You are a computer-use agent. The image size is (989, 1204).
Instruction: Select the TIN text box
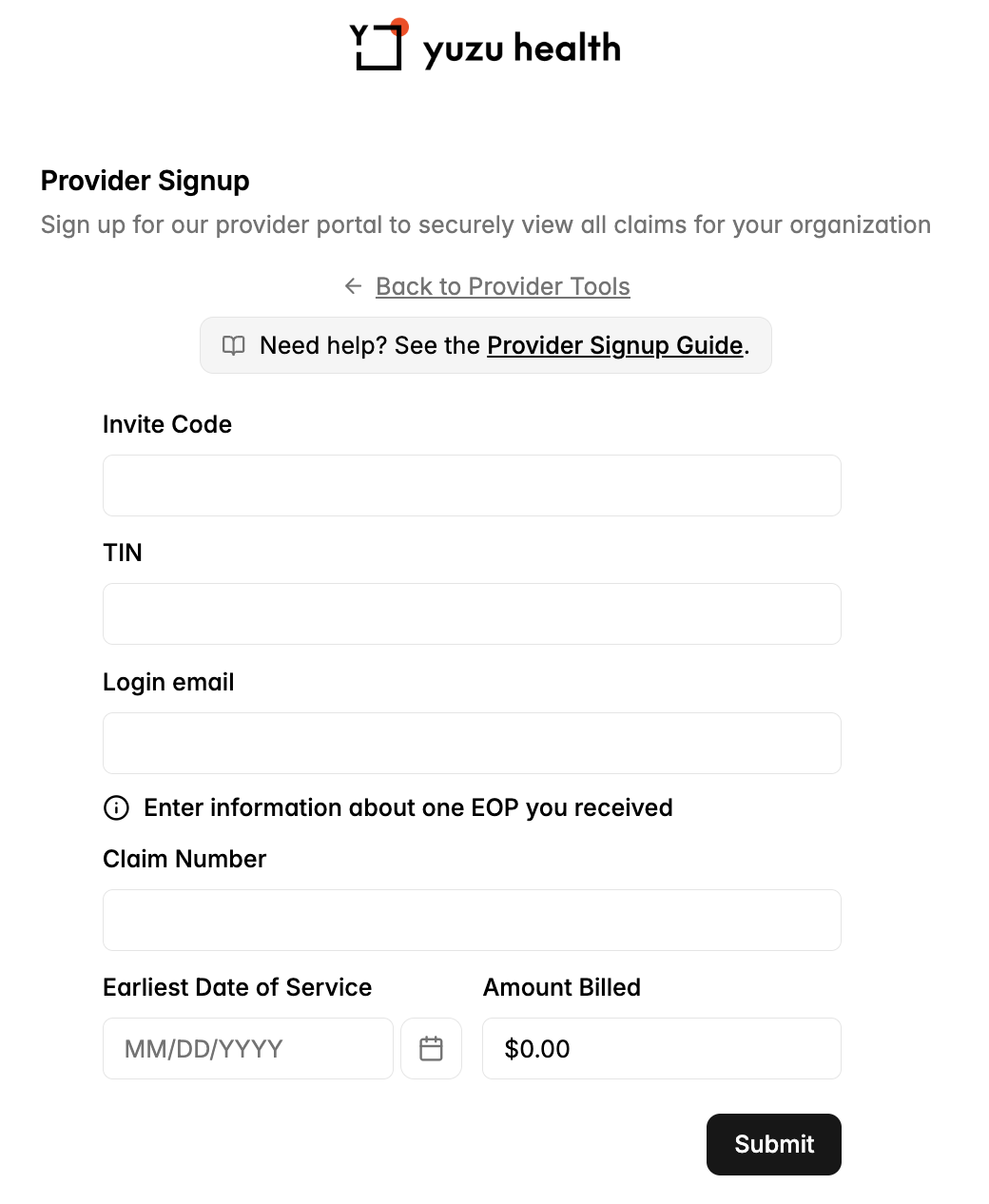pos(472,613)
